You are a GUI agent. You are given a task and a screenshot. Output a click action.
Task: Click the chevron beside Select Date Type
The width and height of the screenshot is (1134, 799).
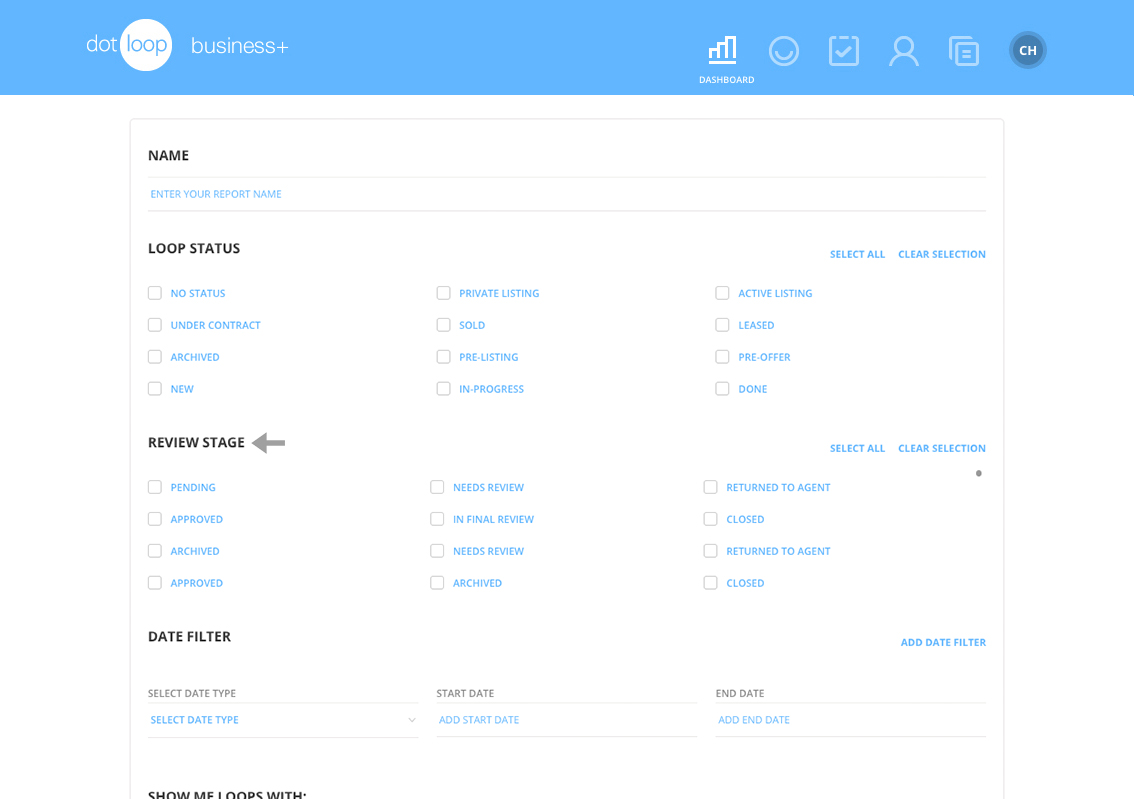click(411, 719)
